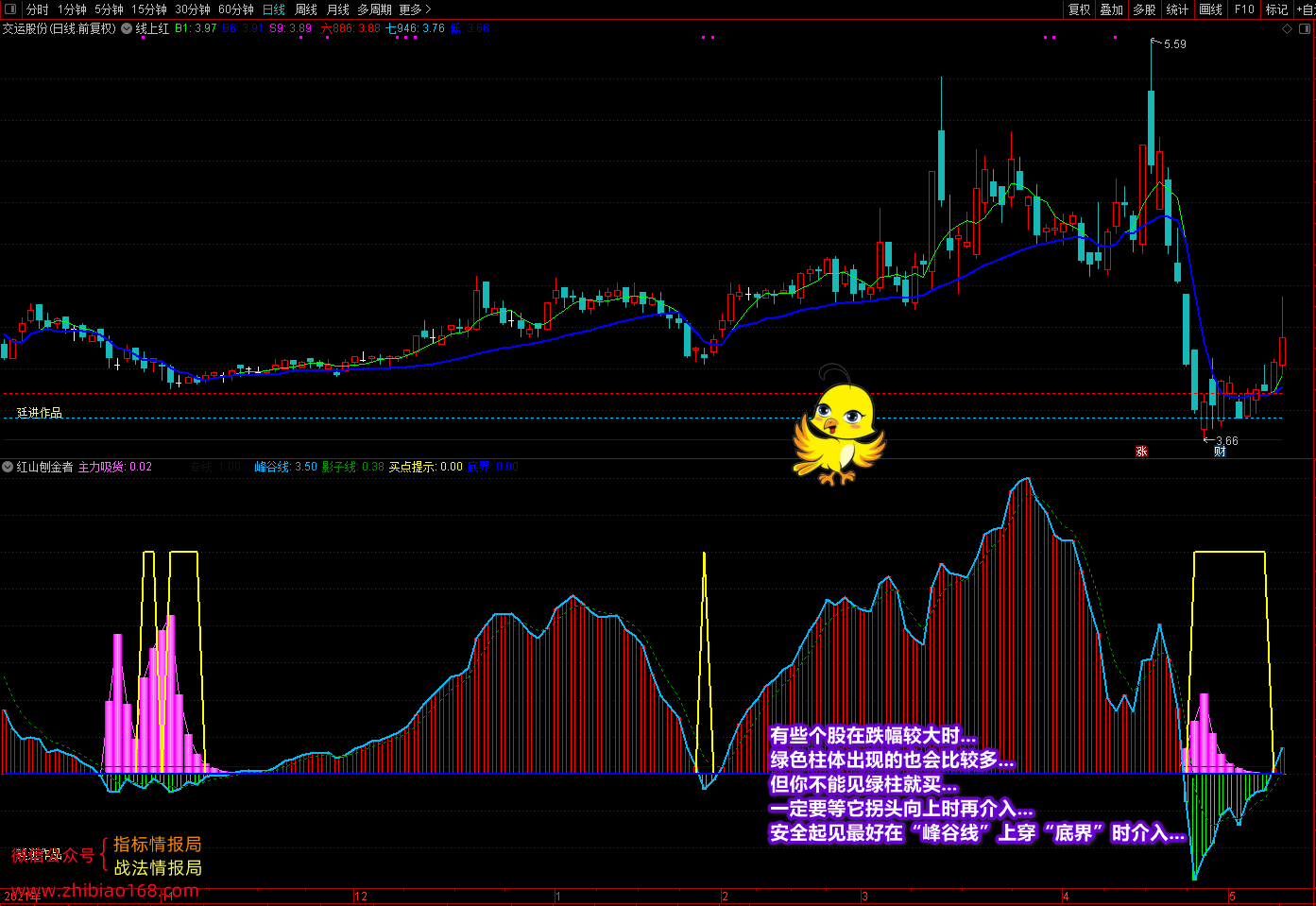Click the red 涨 marker icon
Image resolution: width=1316 pixels, height=906 pixels.
(1141, 452)
